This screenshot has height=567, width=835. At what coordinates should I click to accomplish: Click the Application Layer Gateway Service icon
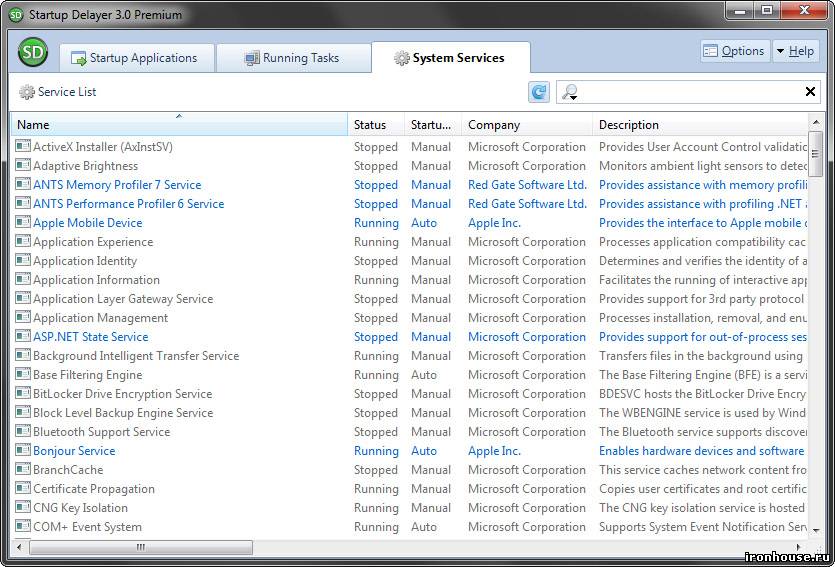click(x=23, y=298)
